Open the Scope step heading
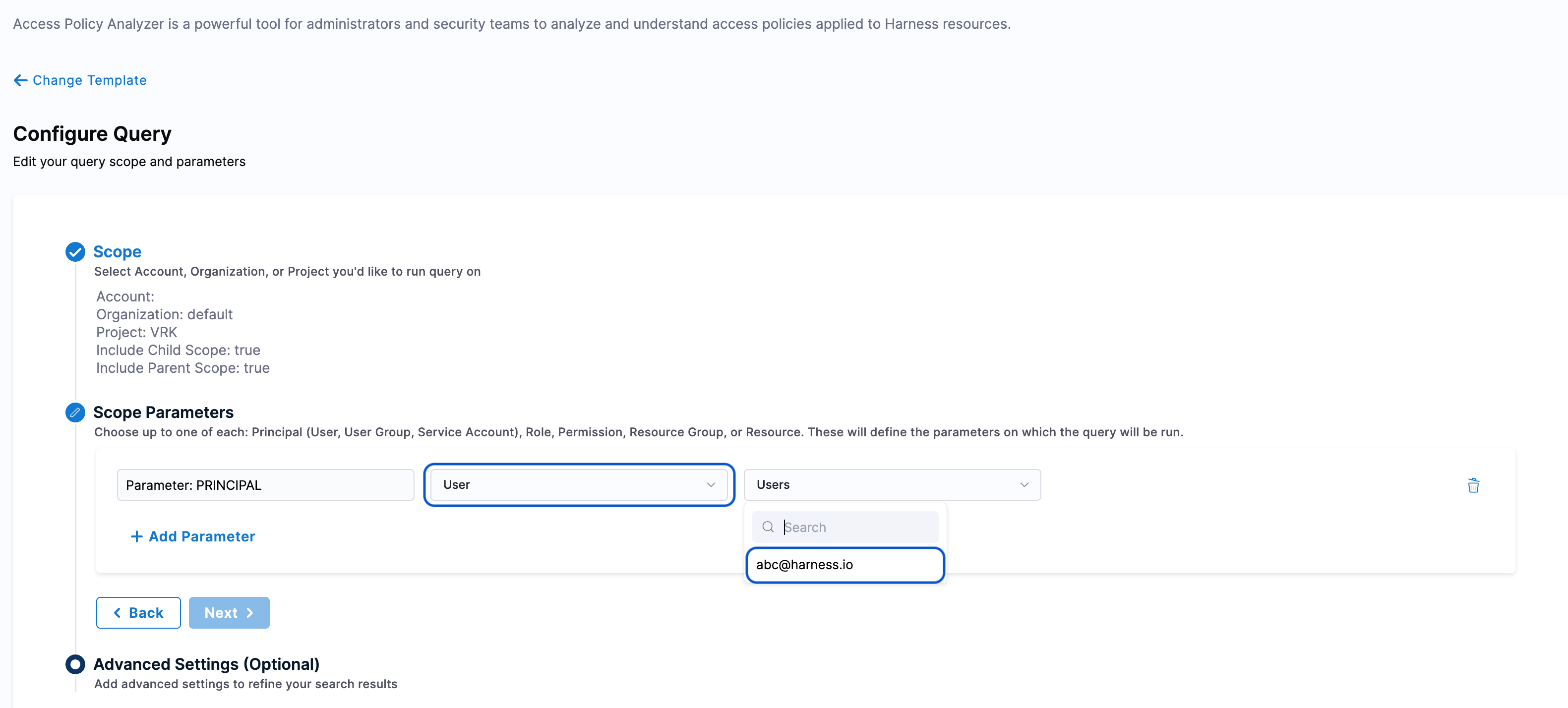This screenshot has height=708, width=1568. pyautogui.click(x=117, y=251)
